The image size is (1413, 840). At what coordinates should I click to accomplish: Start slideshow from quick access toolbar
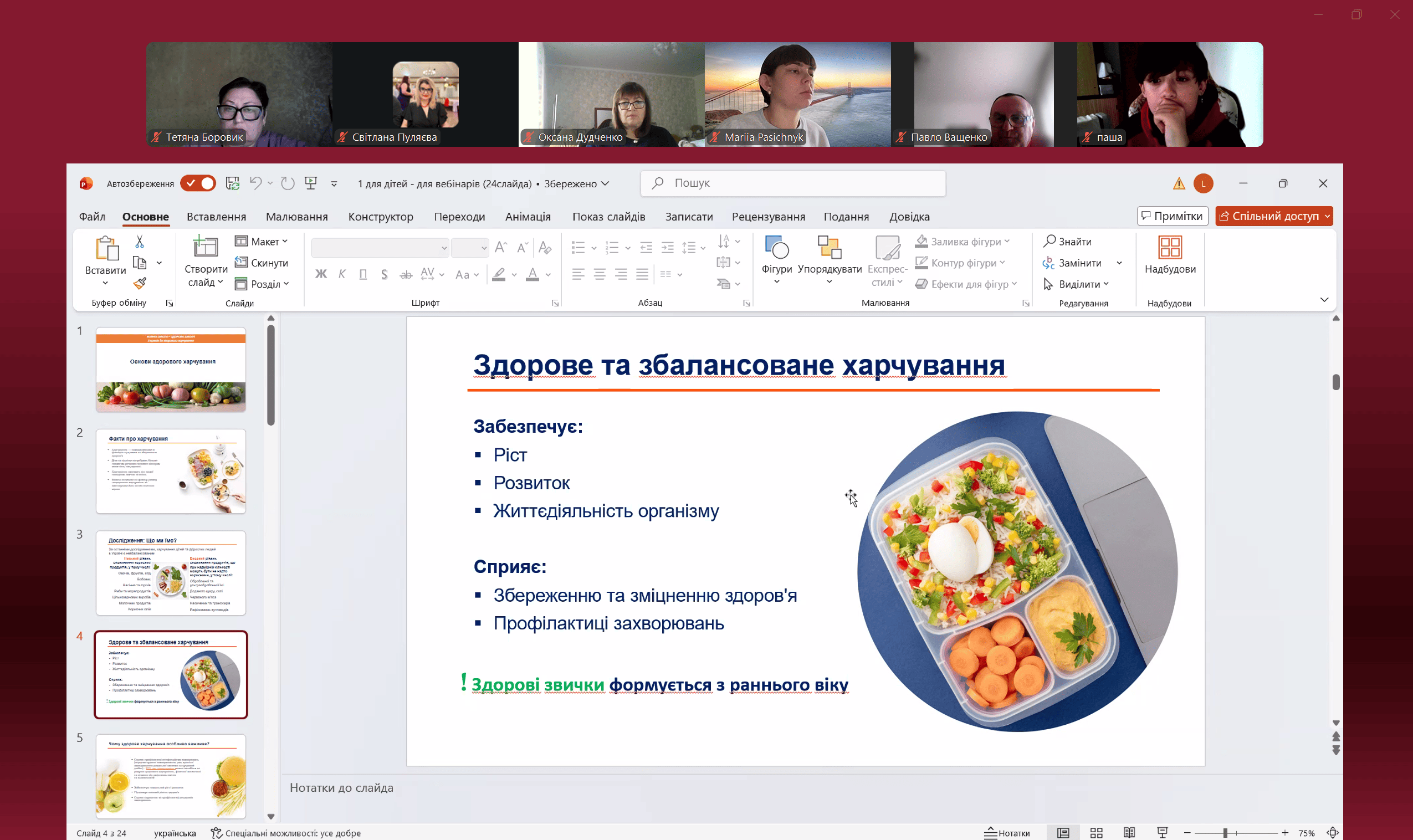(311, 183)
